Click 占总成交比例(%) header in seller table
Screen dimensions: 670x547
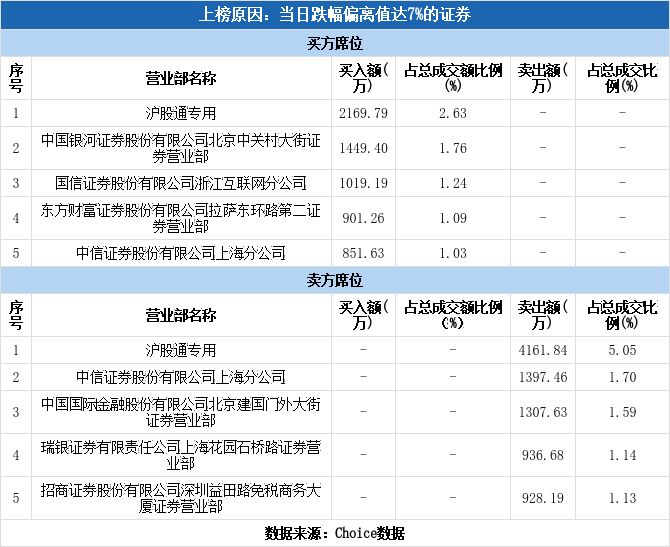click(622, 315)
